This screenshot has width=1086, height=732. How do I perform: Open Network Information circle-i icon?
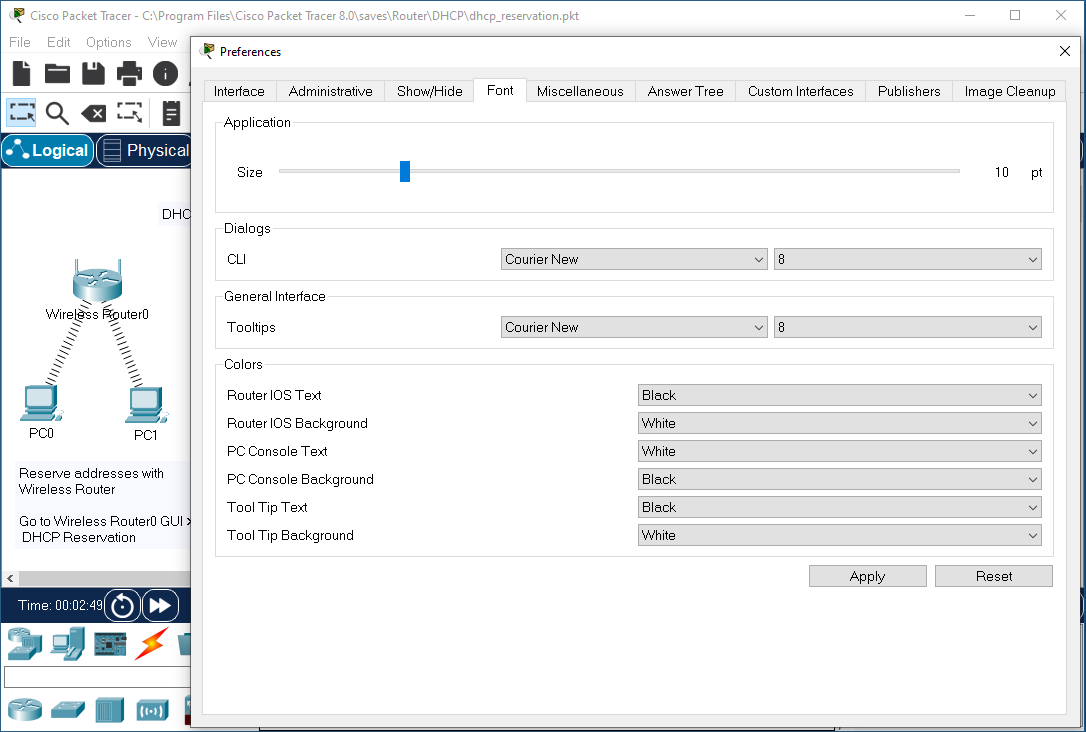tap(165, 73)
